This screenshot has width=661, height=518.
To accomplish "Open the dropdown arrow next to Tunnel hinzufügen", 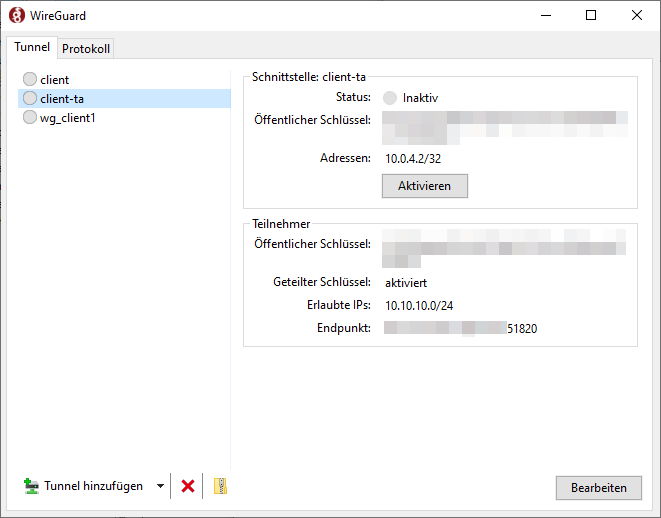I will [160, 487].
